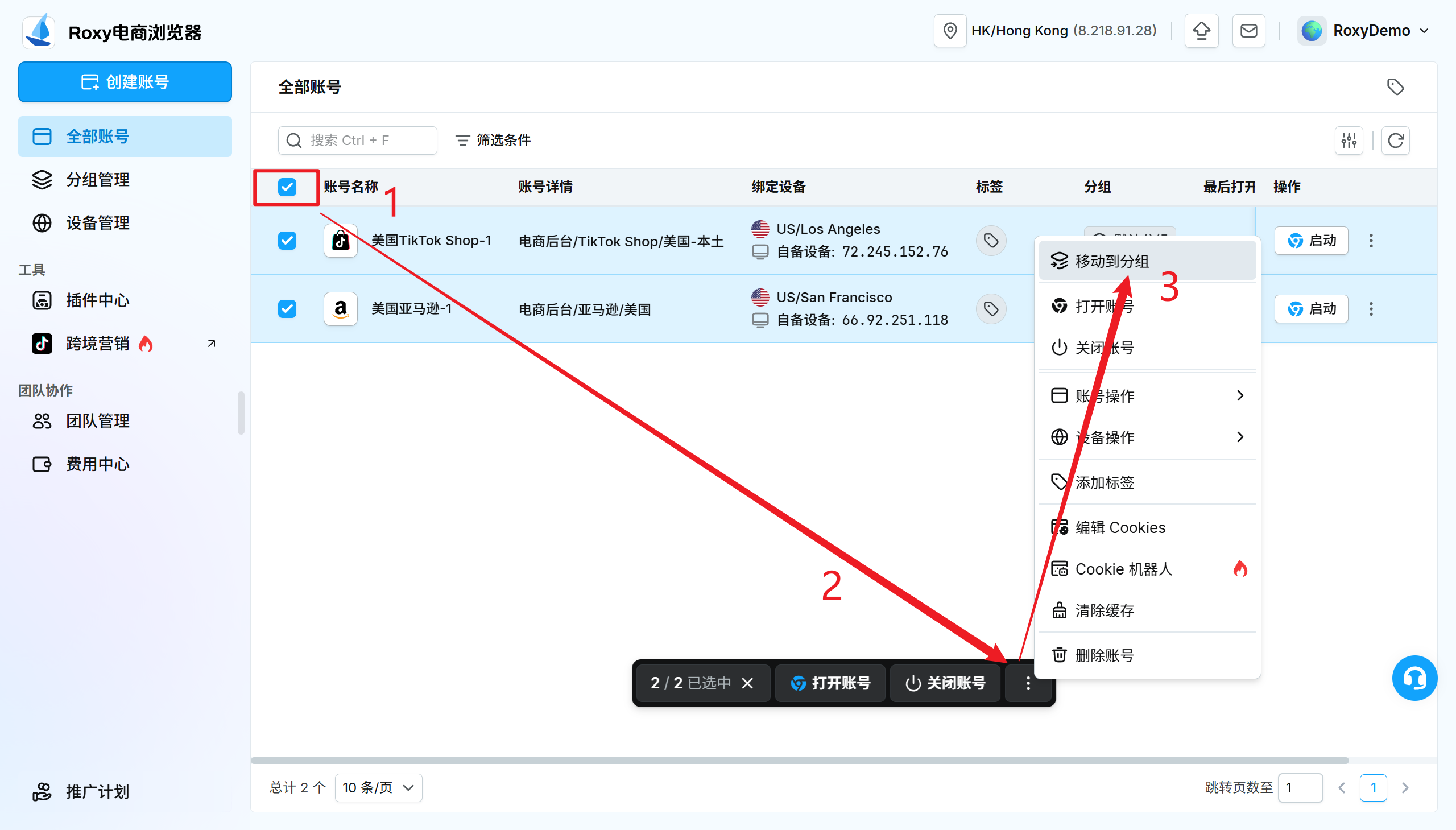The width and height of the screenshot is (1456, 830).
Task: Click 电商后台/亚马逊/美国 detail text
Action: coord(585,309)
